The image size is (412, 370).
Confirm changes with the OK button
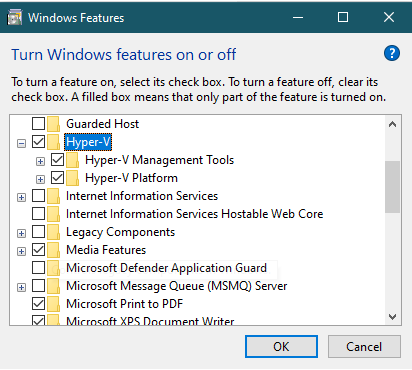(281, 347)
